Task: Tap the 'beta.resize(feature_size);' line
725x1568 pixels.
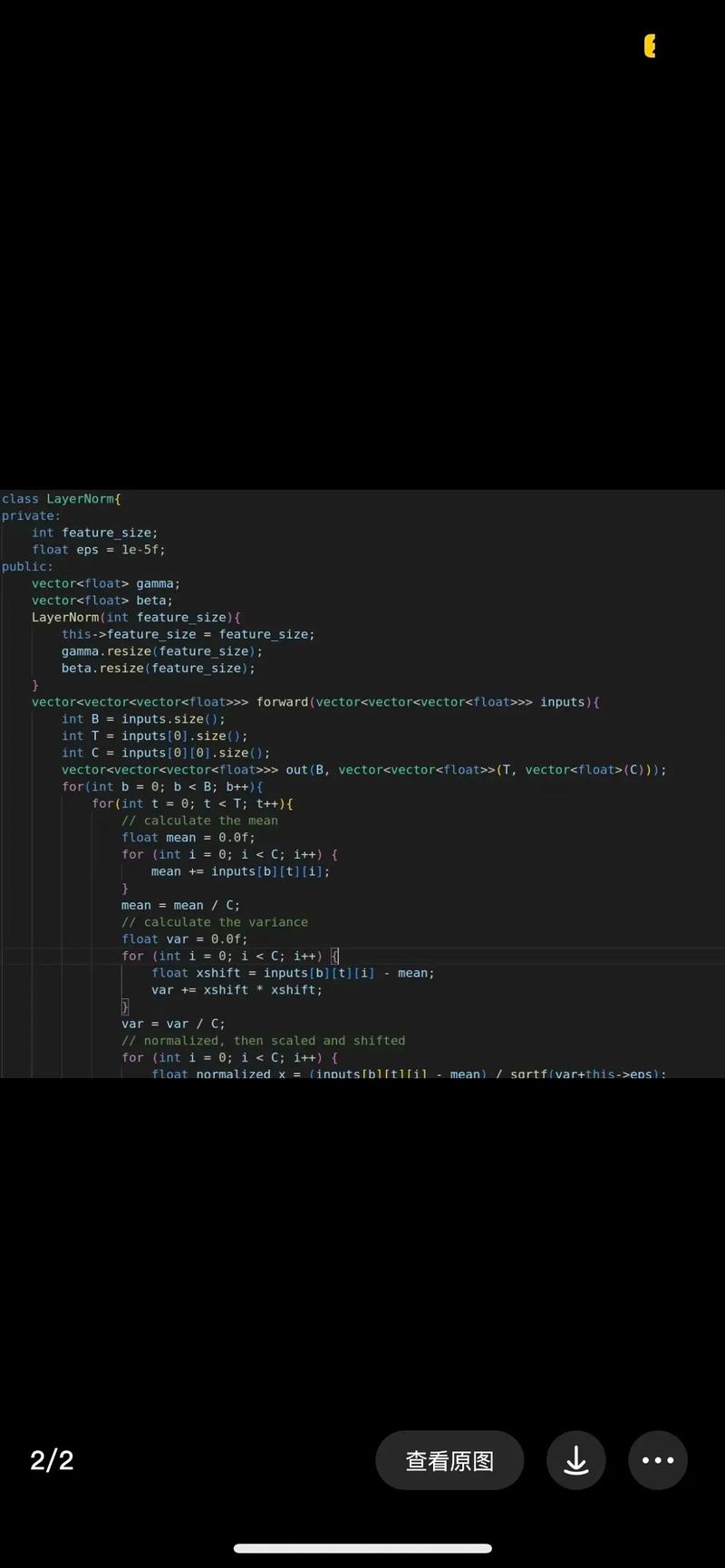Action: click(x=159, y=669)
